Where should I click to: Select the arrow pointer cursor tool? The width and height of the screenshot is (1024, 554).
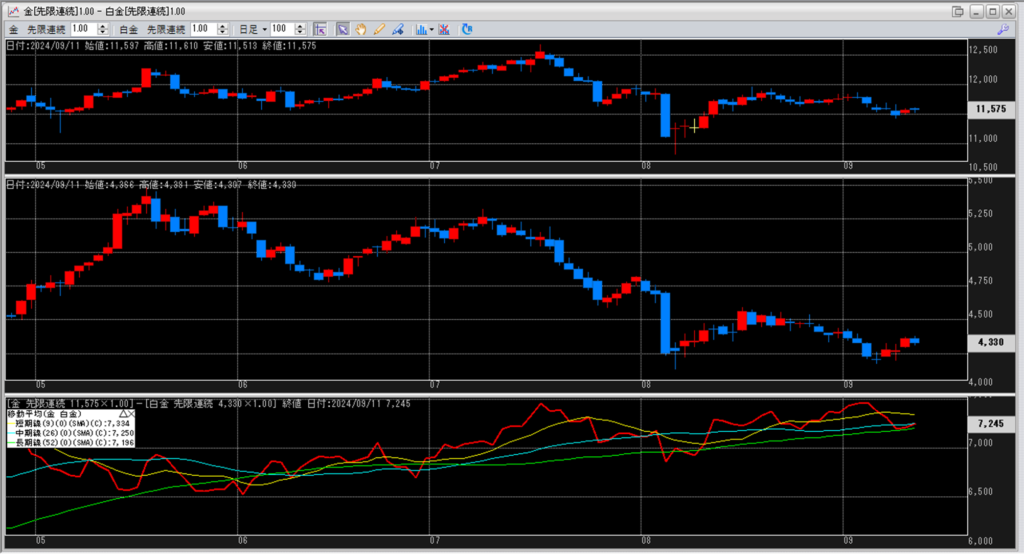click(342, 29)
